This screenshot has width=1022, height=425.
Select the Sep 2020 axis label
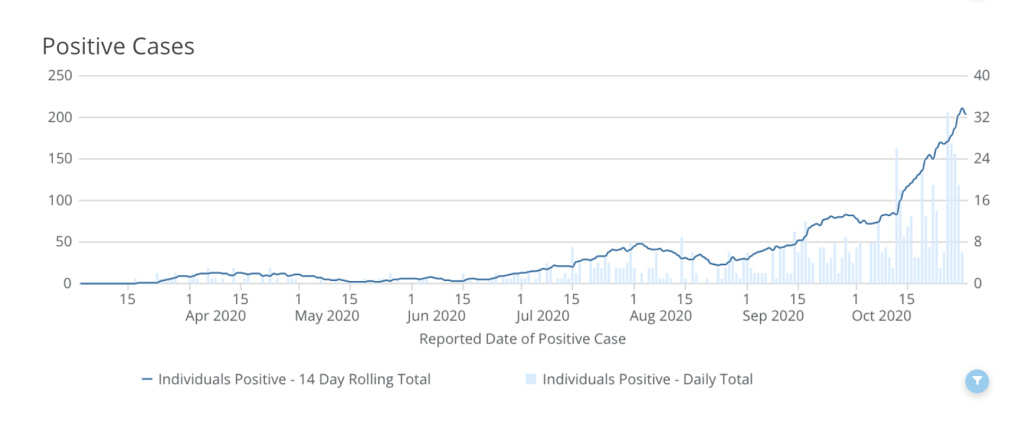click(x=774, y=316)
